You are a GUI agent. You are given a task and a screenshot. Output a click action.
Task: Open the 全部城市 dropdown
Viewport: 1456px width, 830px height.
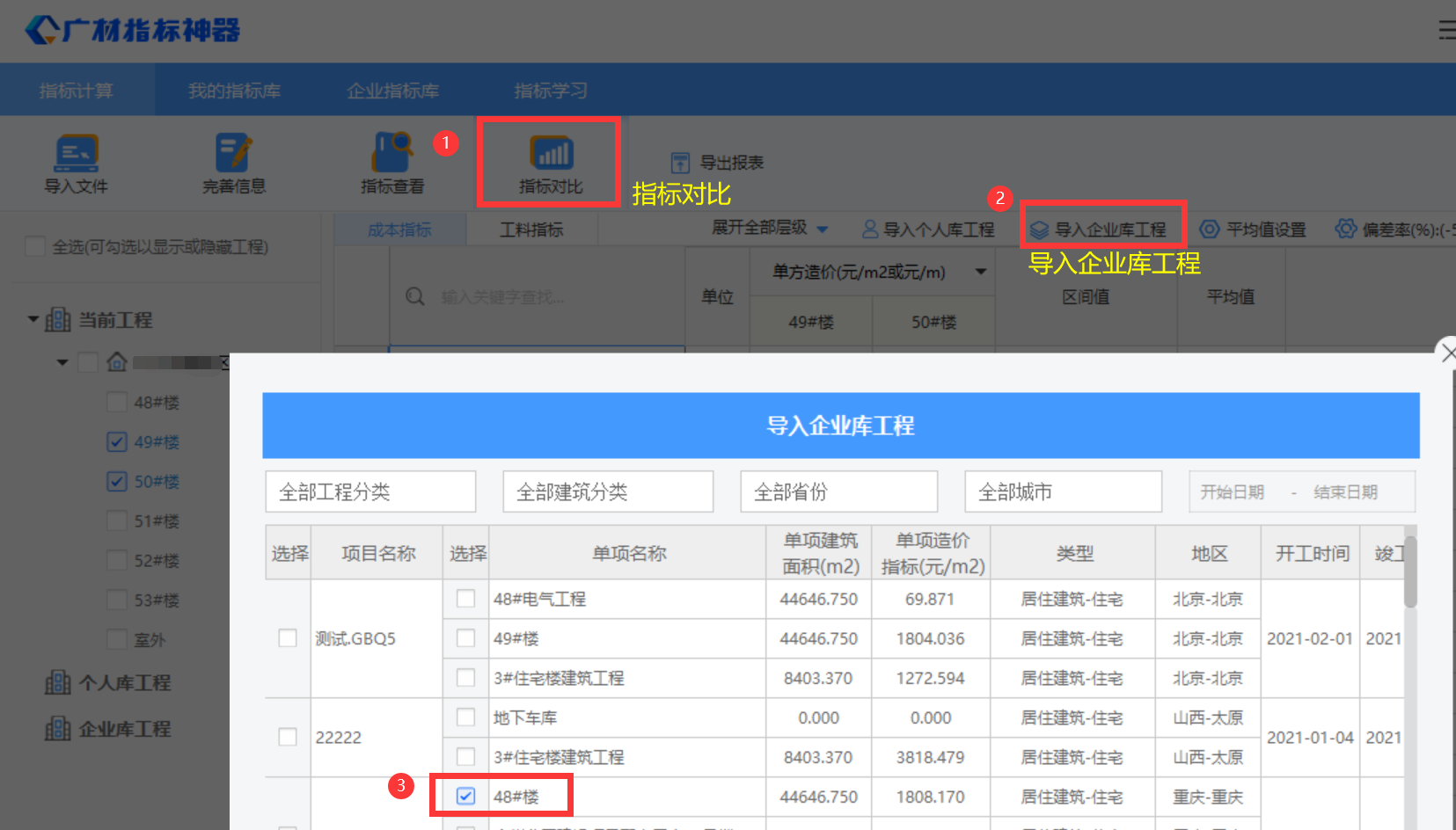pyautogui.click(x=1064, y=491)
